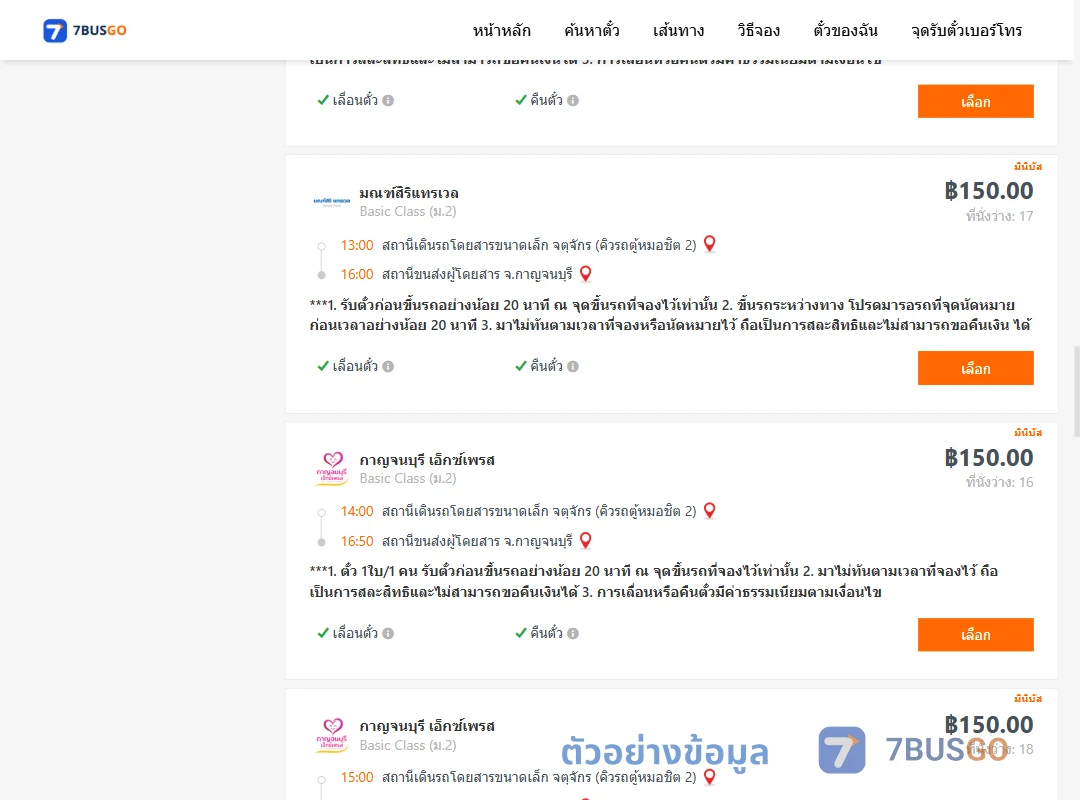Open map pin for 13:00 departure station
This screenshot has width=1080, height=800.
click(x=709, y=244)
